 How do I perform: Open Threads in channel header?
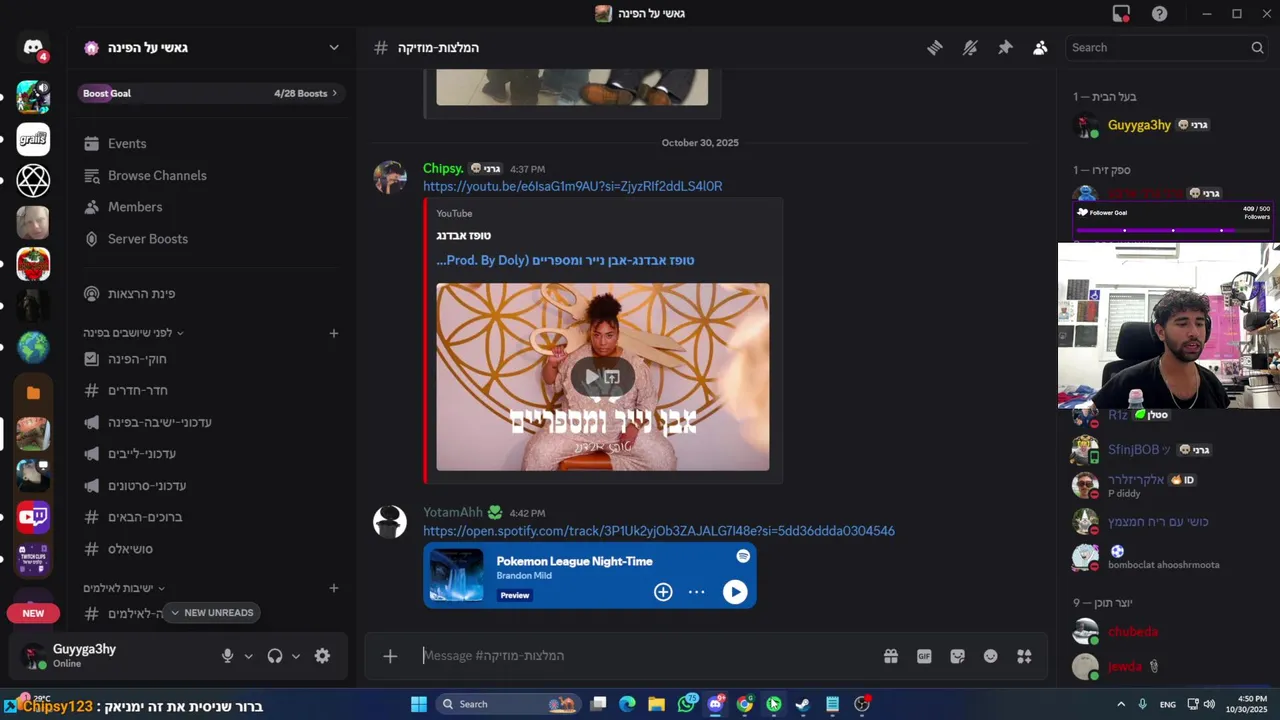tap(935, 48)
